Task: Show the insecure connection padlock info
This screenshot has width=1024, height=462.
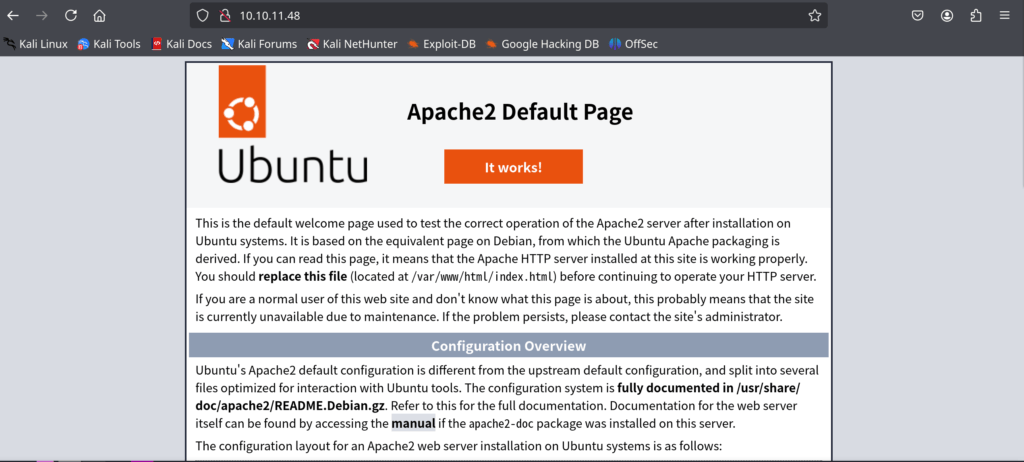Action: (x=225, y=16)
